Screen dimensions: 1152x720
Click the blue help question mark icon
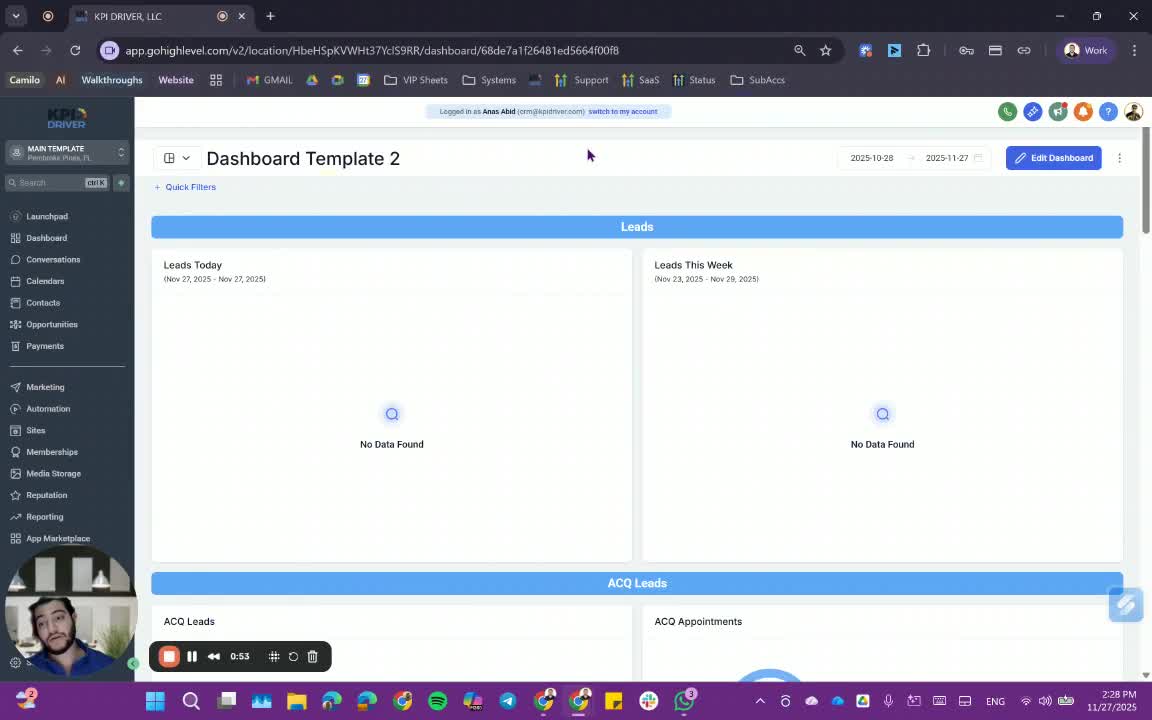1108,112
